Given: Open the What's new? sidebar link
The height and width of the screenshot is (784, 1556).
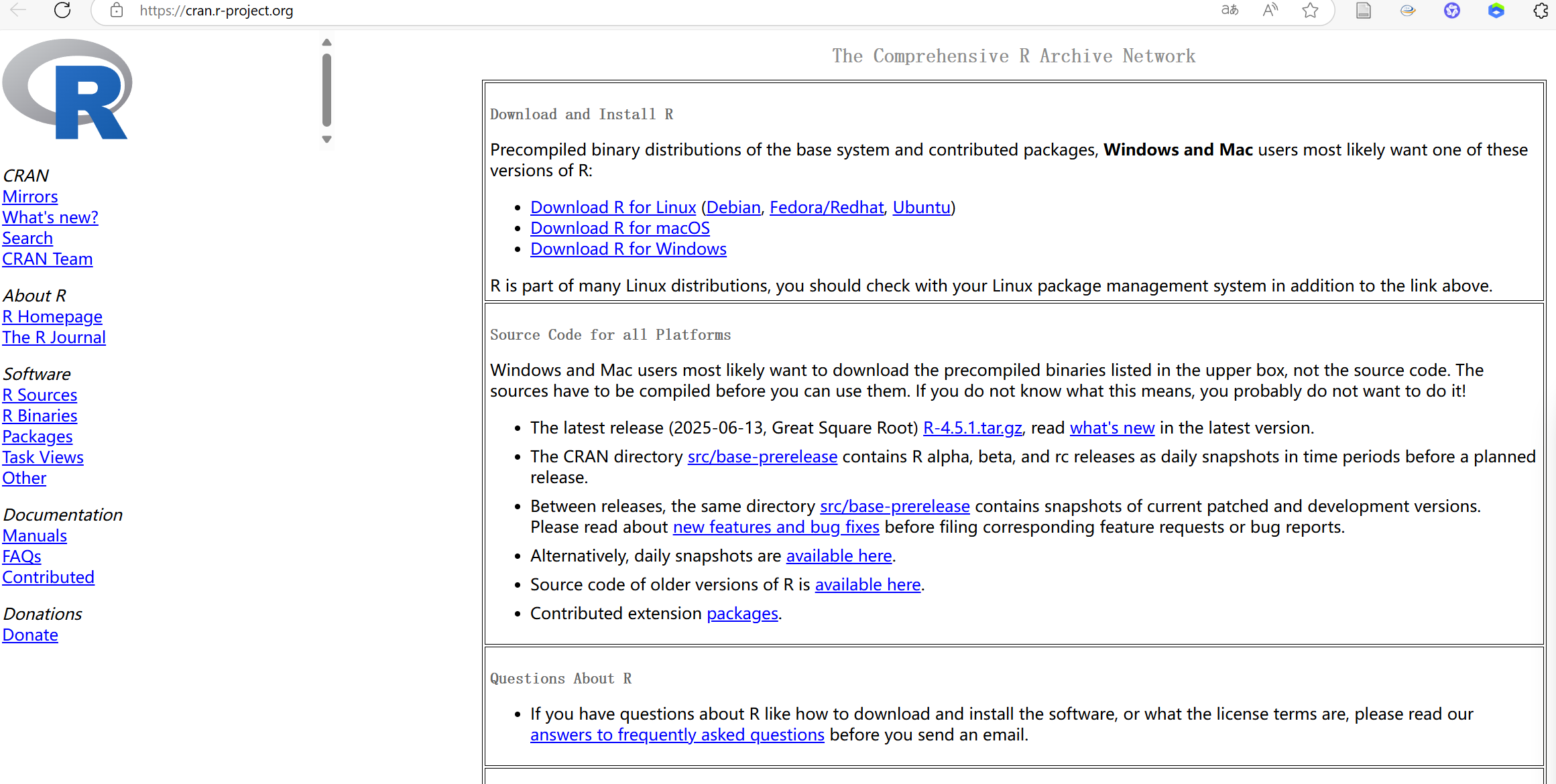Looking at the screenshot, I should pos(50,217).
